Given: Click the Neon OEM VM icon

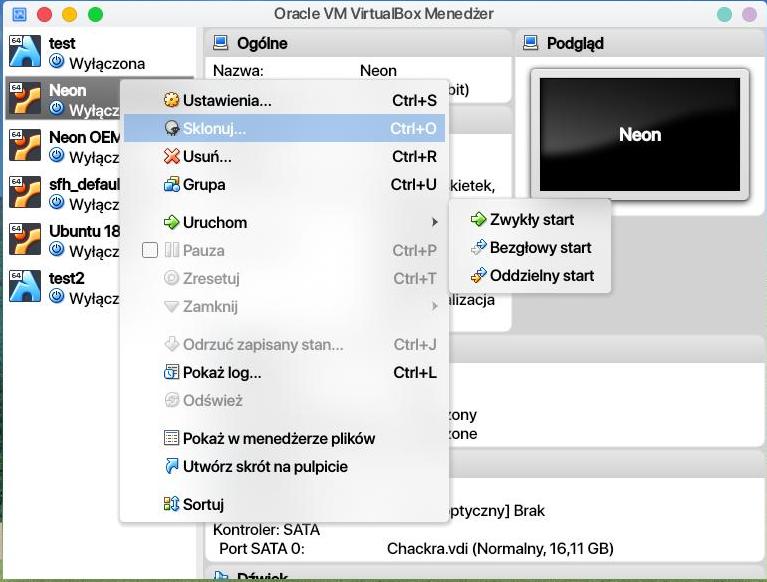Looking at the screenshot, I should pos(25,145).
